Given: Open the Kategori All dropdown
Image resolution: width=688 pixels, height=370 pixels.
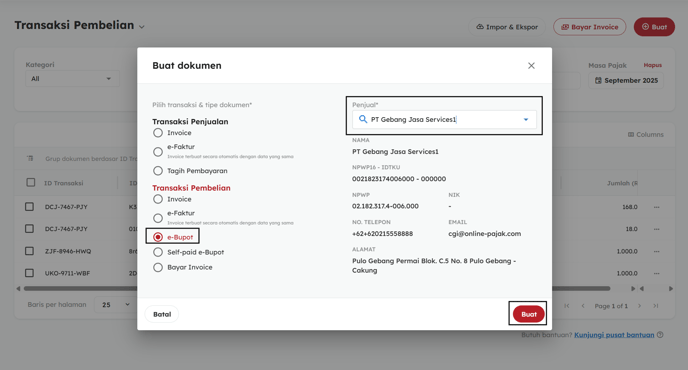Looking at the screenshot, I should point(72,79).
